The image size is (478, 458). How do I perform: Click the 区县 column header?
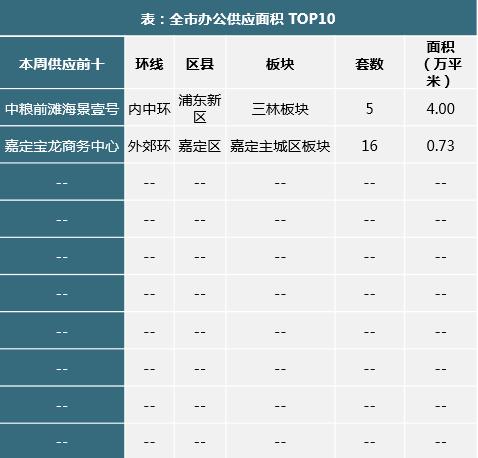(x=200, y=64)
